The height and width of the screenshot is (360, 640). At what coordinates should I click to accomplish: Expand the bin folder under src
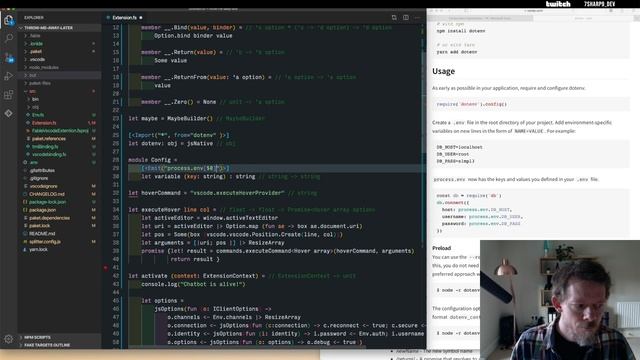coord(35,99)
